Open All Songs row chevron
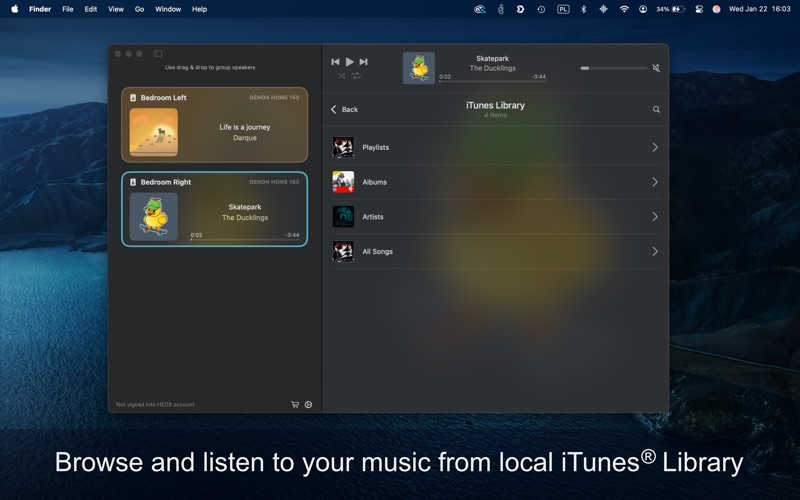Screen dimensions: 800x500 655,252
